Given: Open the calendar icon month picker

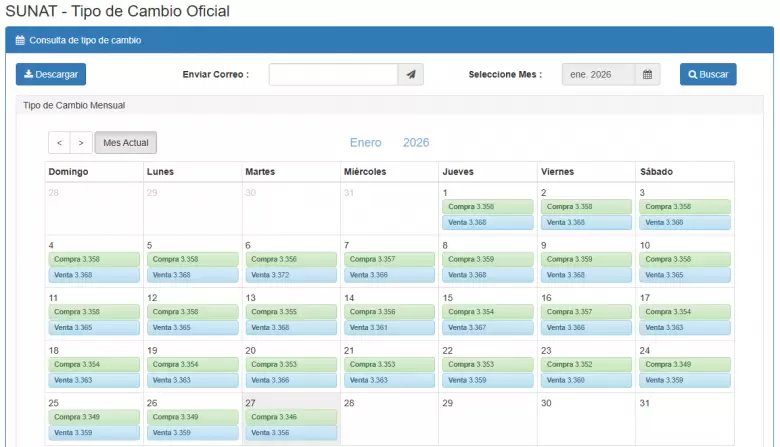Looking at the screenshot, I should [648, 75].
